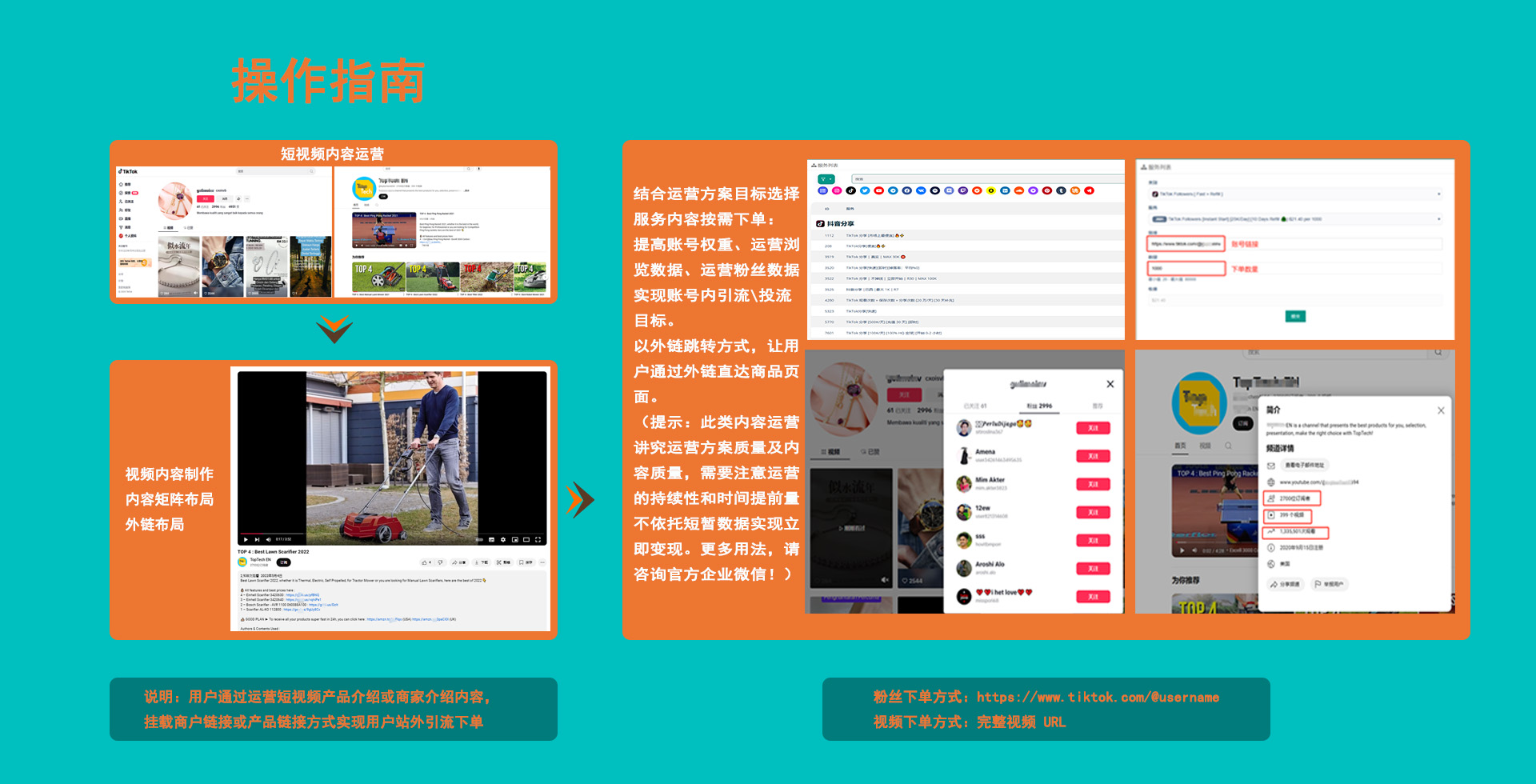Like the Best Lawn Scarifier video
The image size is (1536, 784).
coord(425,562)
